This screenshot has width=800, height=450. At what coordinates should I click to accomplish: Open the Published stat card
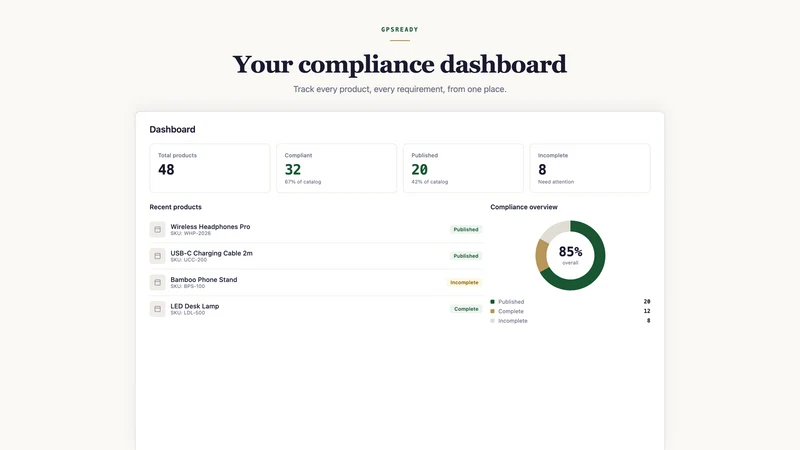tap(463, 168)
